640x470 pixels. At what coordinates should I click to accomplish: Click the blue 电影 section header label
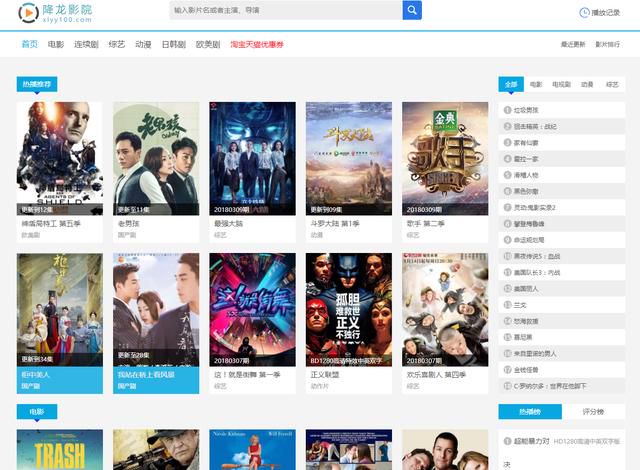[37, 412]
